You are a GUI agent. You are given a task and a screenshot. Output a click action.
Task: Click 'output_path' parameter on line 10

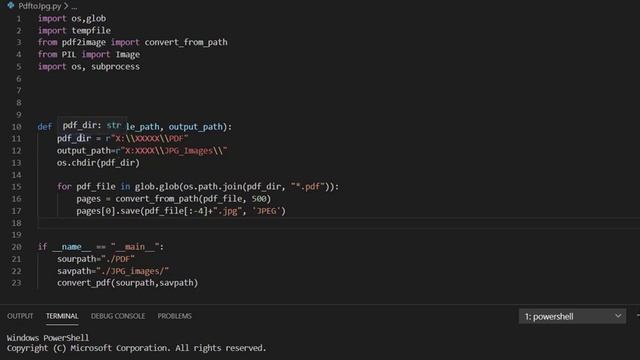coord(196,127)
